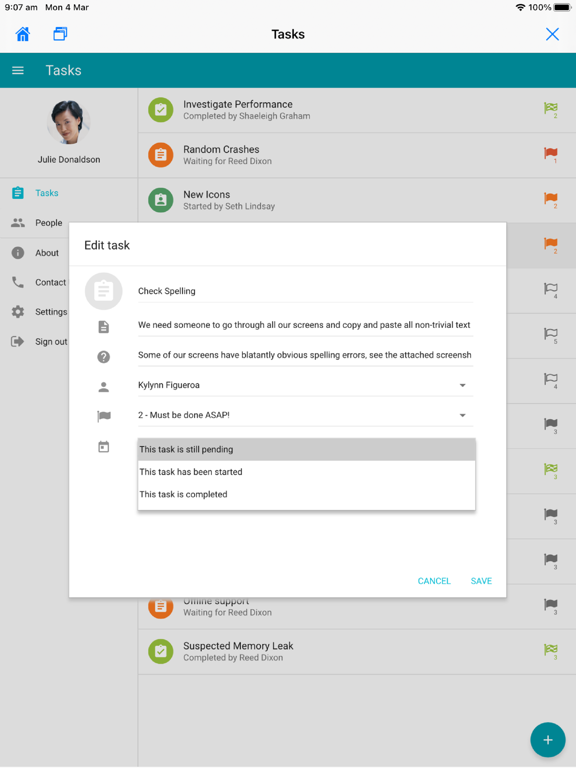Open the New Icons task

pyautogui.click(x=357, y=200)
